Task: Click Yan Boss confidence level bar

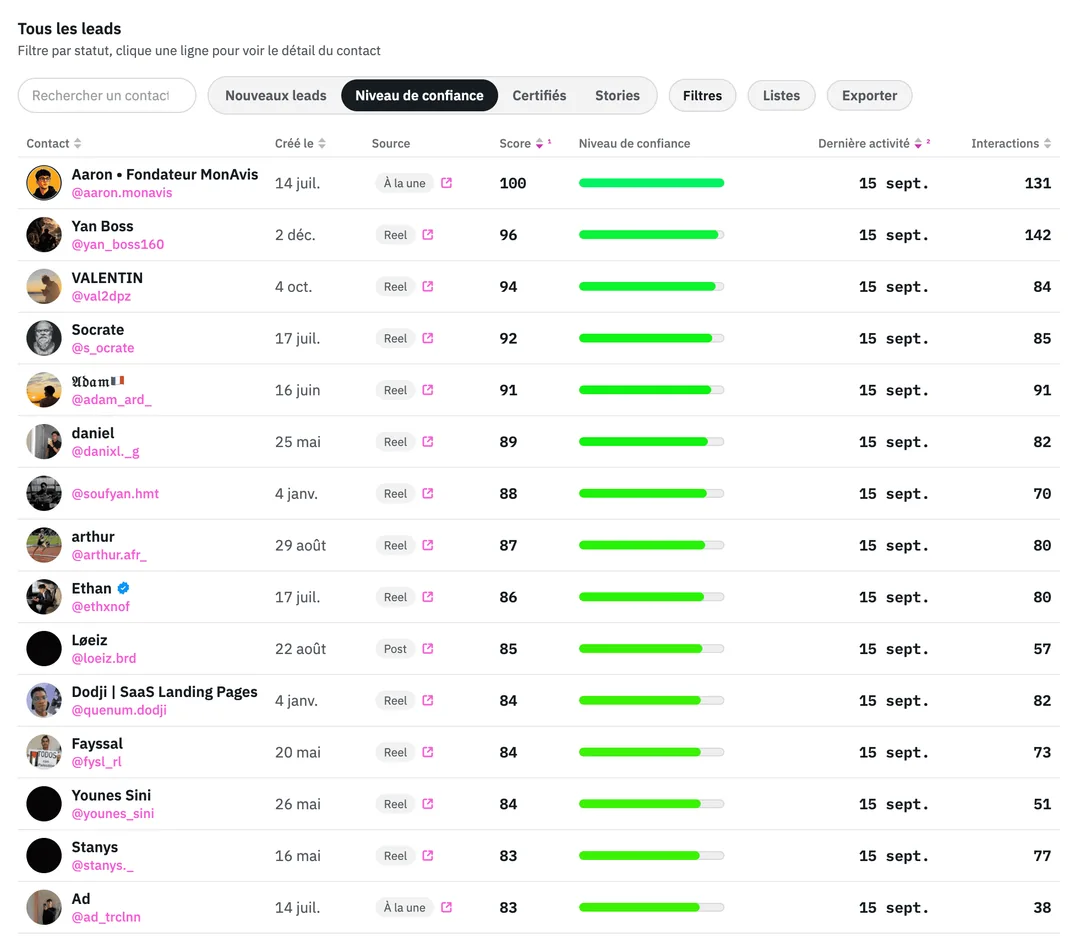Action: [652, 235]
